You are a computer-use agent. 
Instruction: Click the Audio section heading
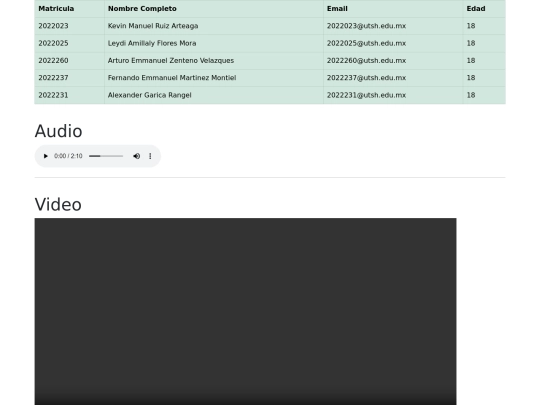(x=59, y=131)
